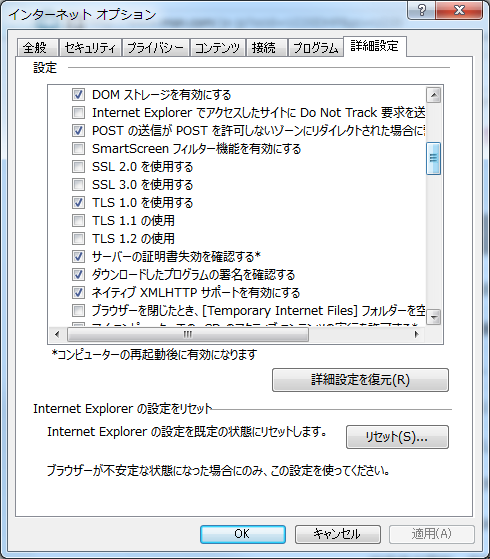Enable Do Not Track 要求 checkbox
This screenshot has width=490, height=559.
click(78, 113)
